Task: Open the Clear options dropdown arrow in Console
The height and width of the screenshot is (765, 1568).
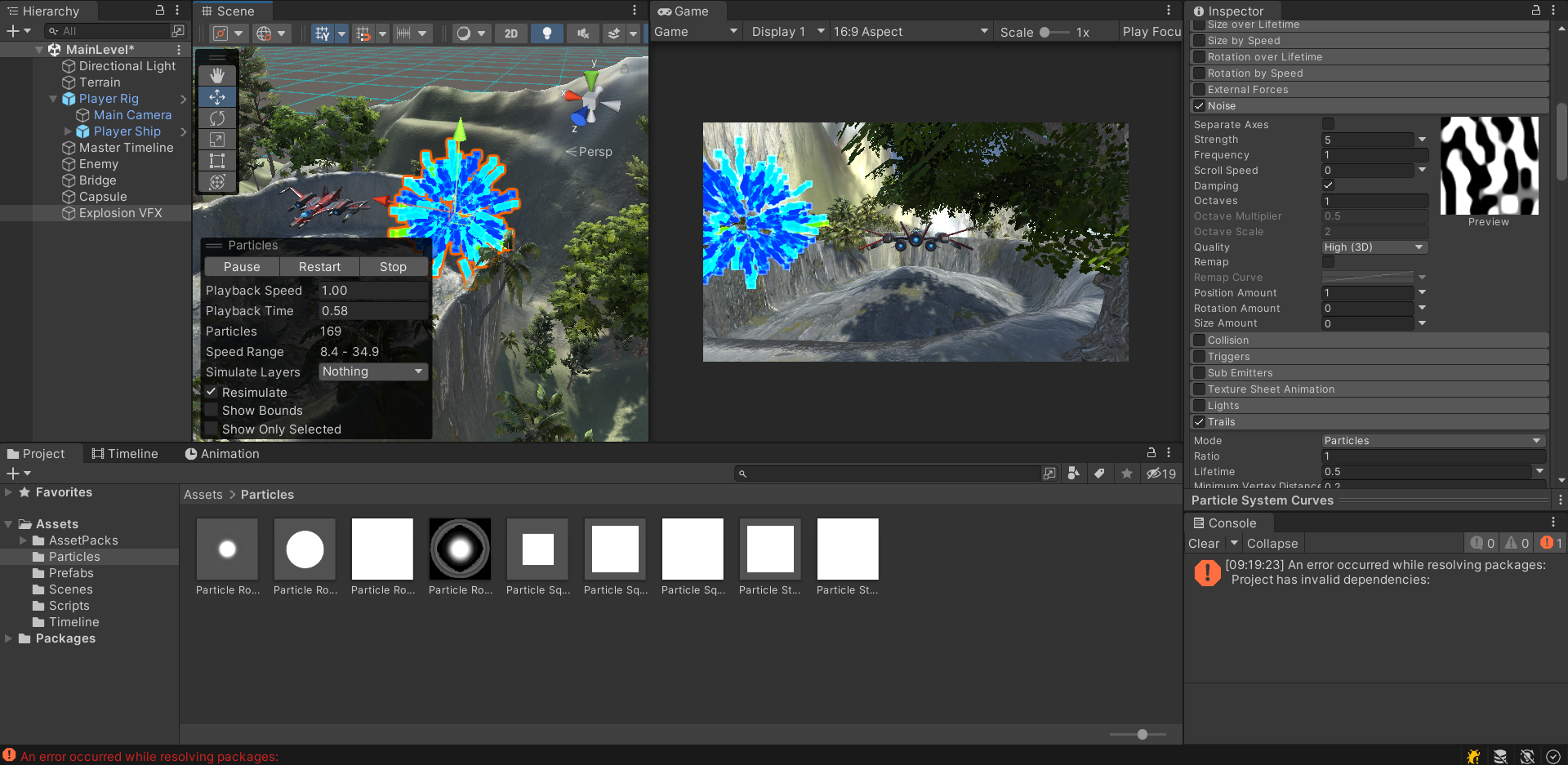Action: (1235, 543)
